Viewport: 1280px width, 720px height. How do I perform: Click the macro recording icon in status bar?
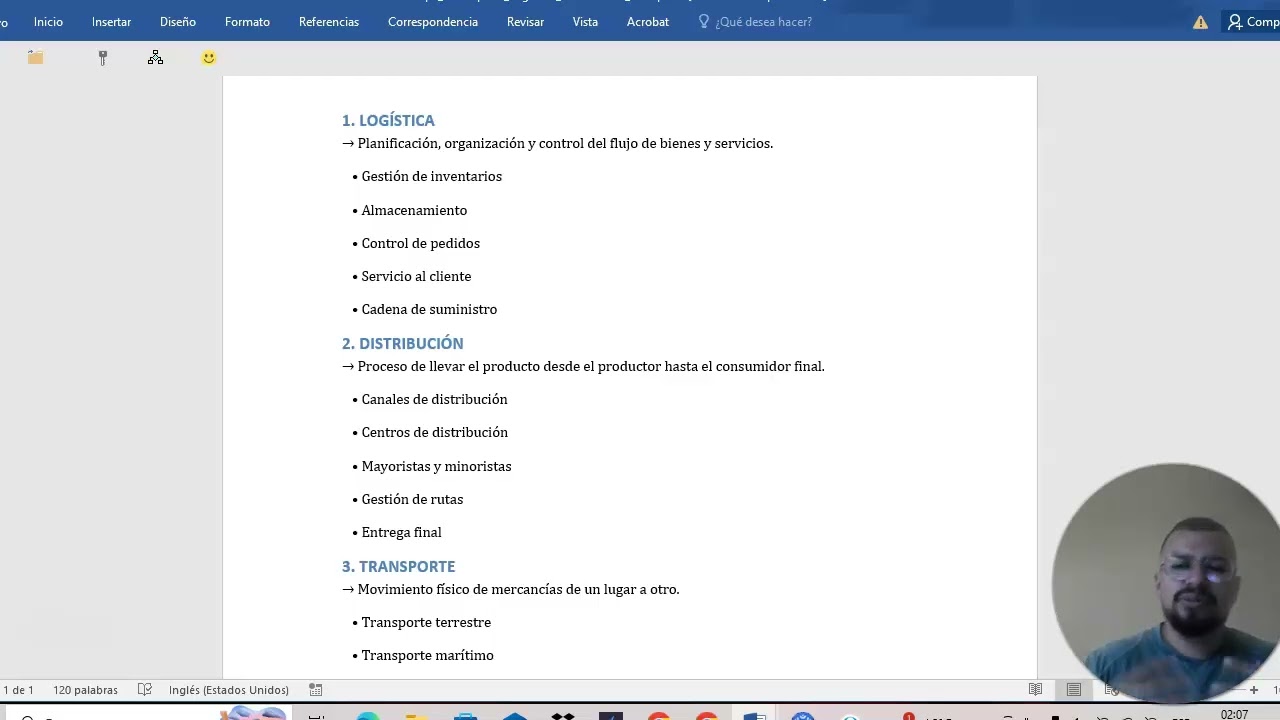316,690
